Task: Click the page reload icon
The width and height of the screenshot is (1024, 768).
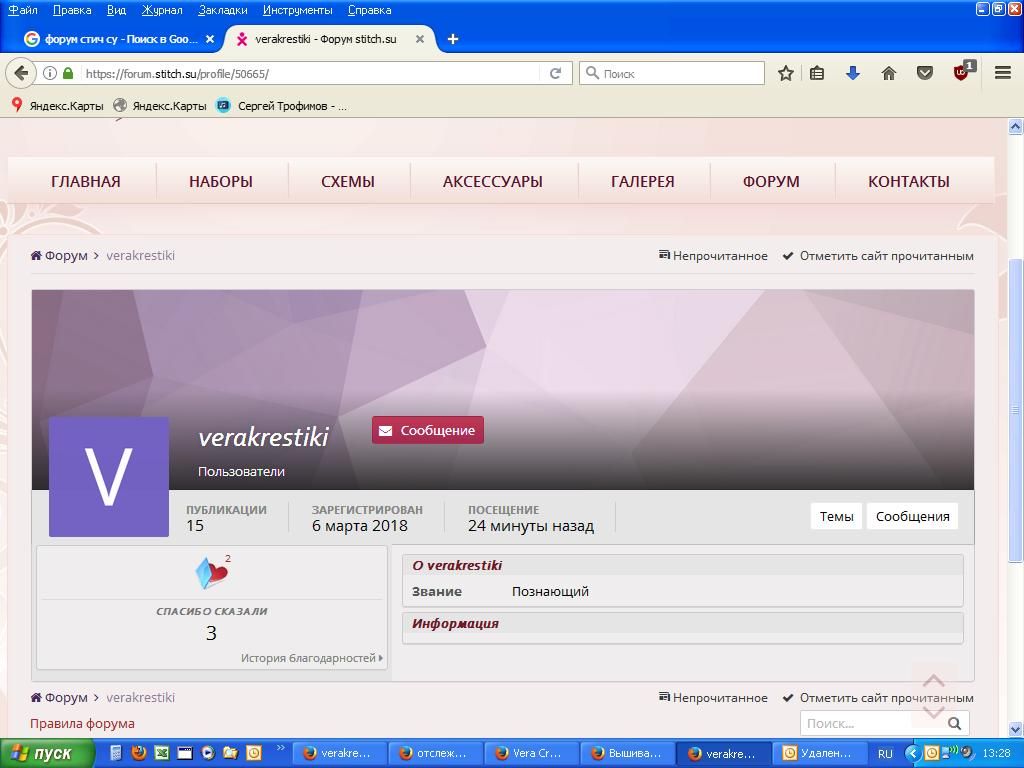Action: pyautogui.click(x=555, y=73)
